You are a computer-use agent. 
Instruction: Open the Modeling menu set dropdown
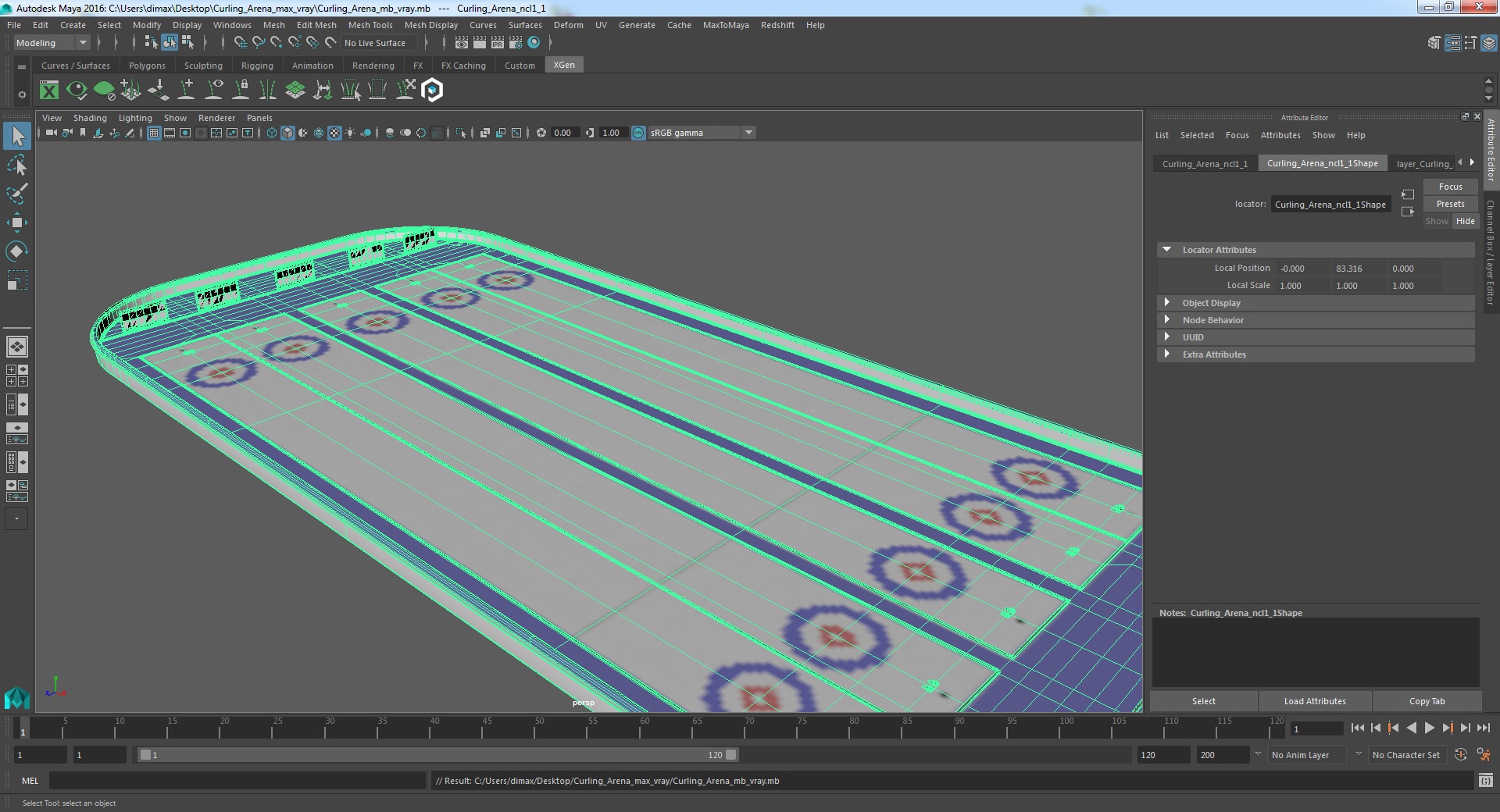[52, 43]
